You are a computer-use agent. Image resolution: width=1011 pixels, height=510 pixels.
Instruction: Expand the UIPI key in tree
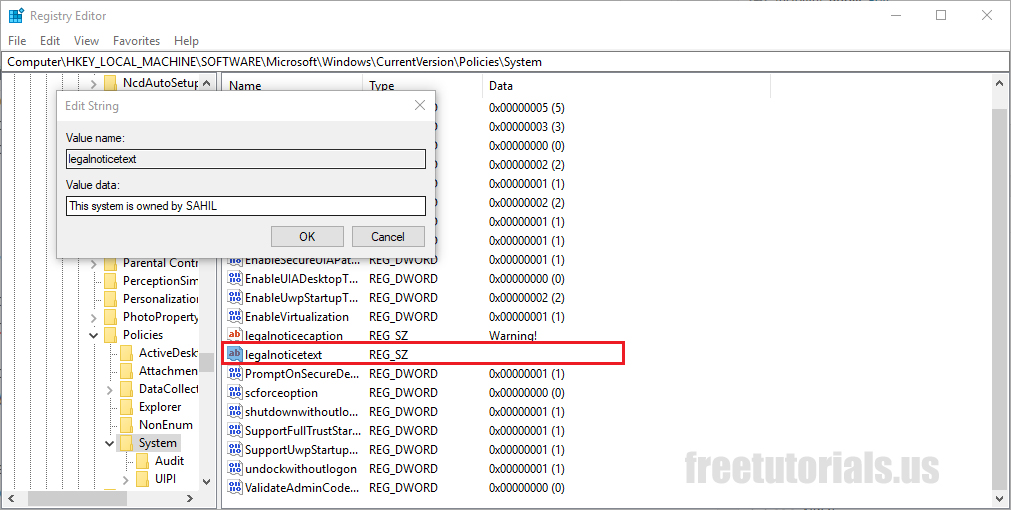point(126,479)
